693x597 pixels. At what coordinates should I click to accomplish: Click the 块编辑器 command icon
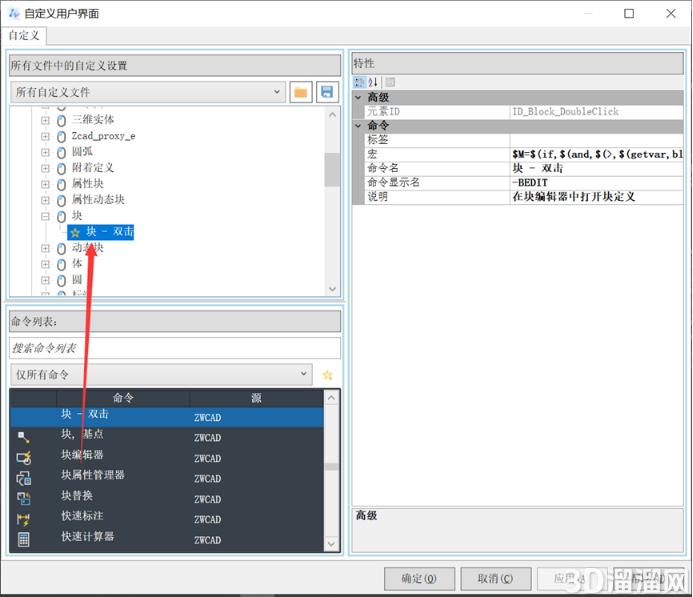(x=23, y=458)
